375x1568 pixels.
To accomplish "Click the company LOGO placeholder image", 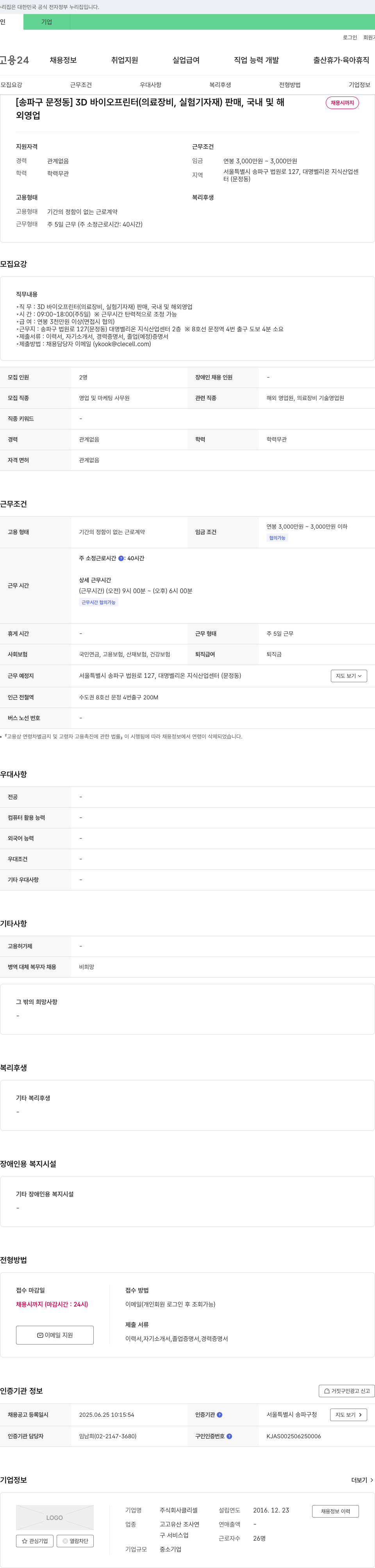I will coord(55,1517).
